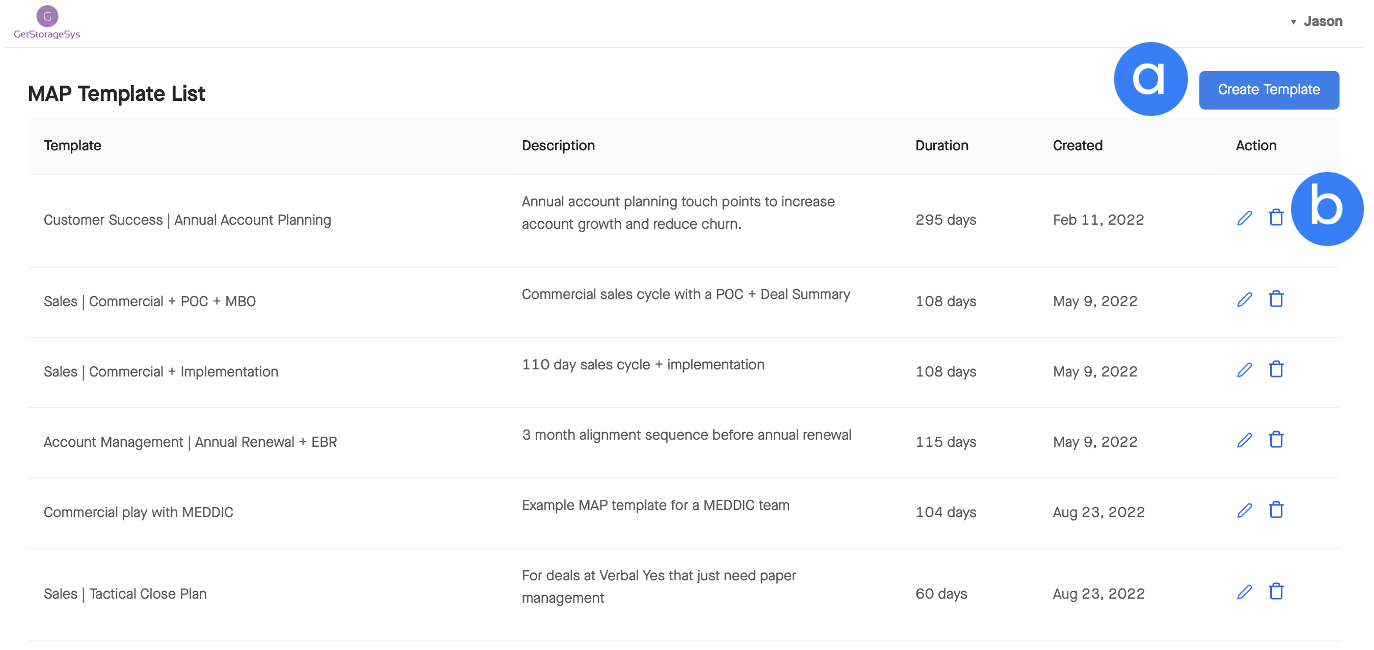Edit the Account Management Annual Renewal template
Screen dimensions: 1374x650
pyautogui.click(x=1244, y=440)
